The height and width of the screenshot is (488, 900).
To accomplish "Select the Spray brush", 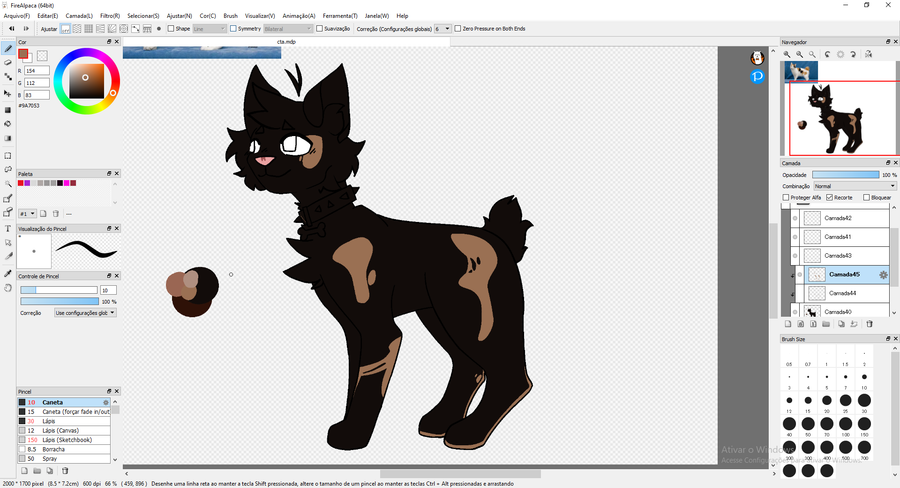I will 64,459.
